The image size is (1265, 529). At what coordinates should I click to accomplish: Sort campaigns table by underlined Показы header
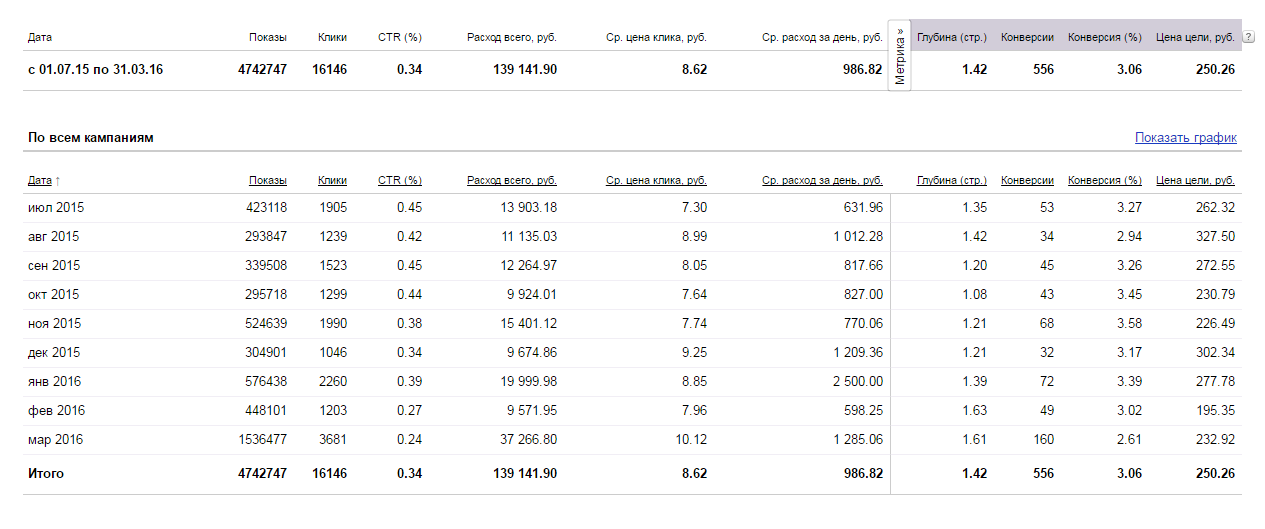268,181
